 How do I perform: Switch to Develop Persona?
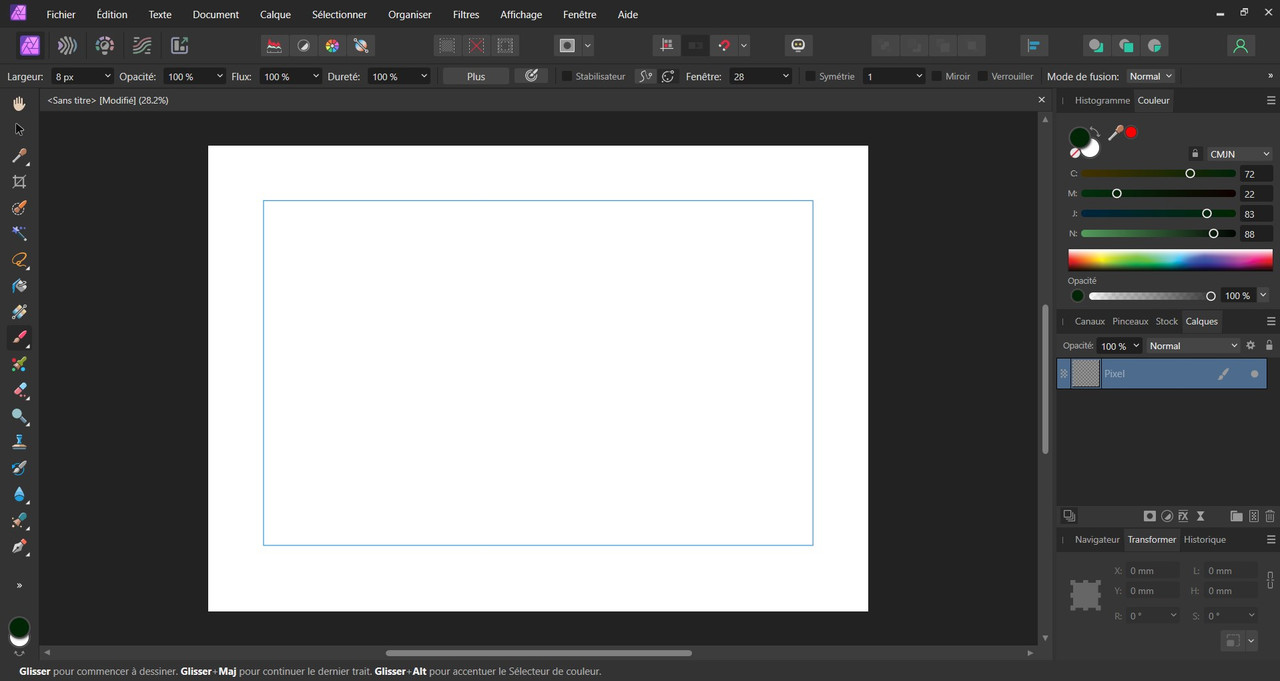click(x=104, y=45)
